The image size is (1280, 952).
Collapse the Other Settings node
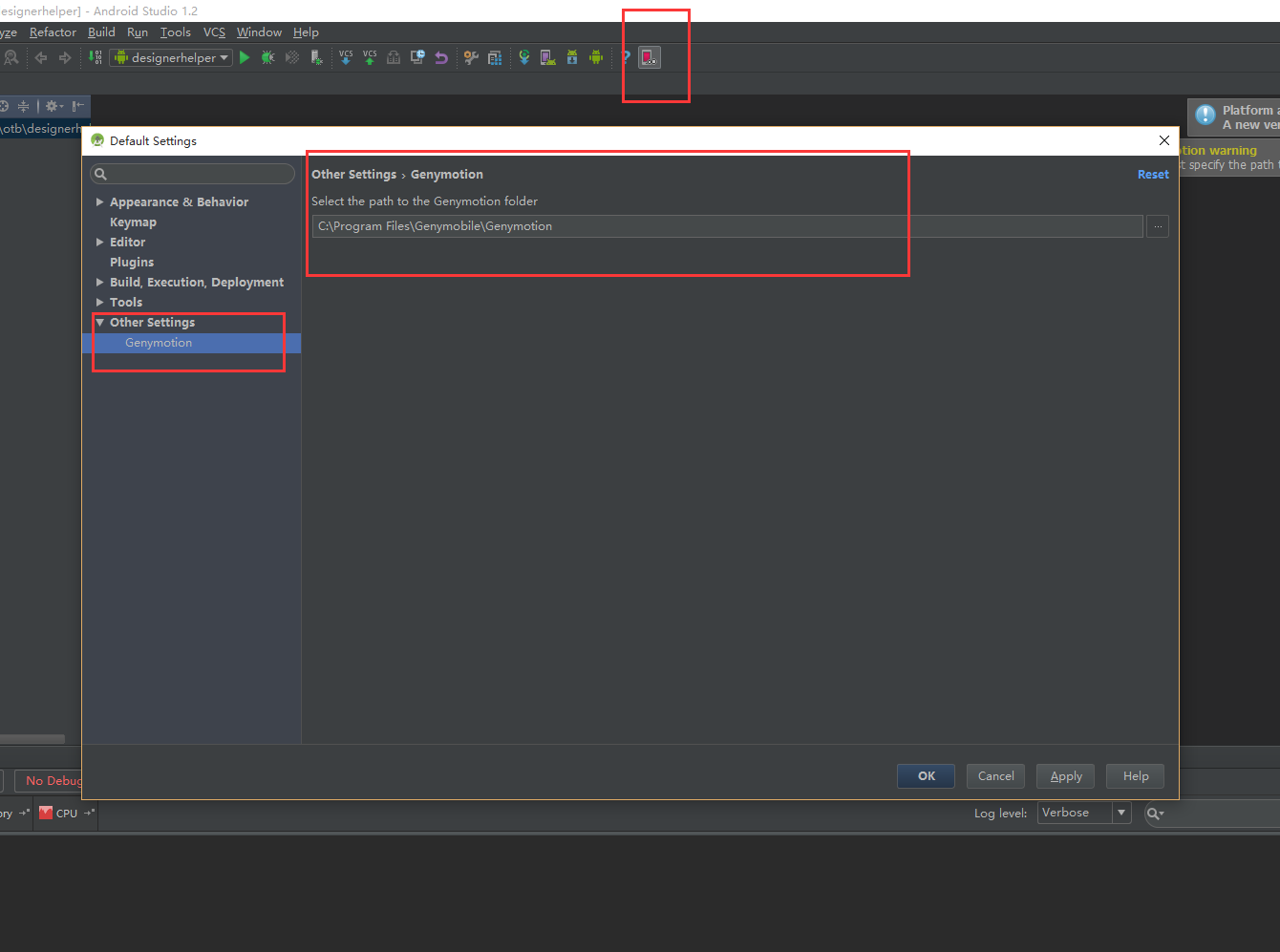point(99,322)
